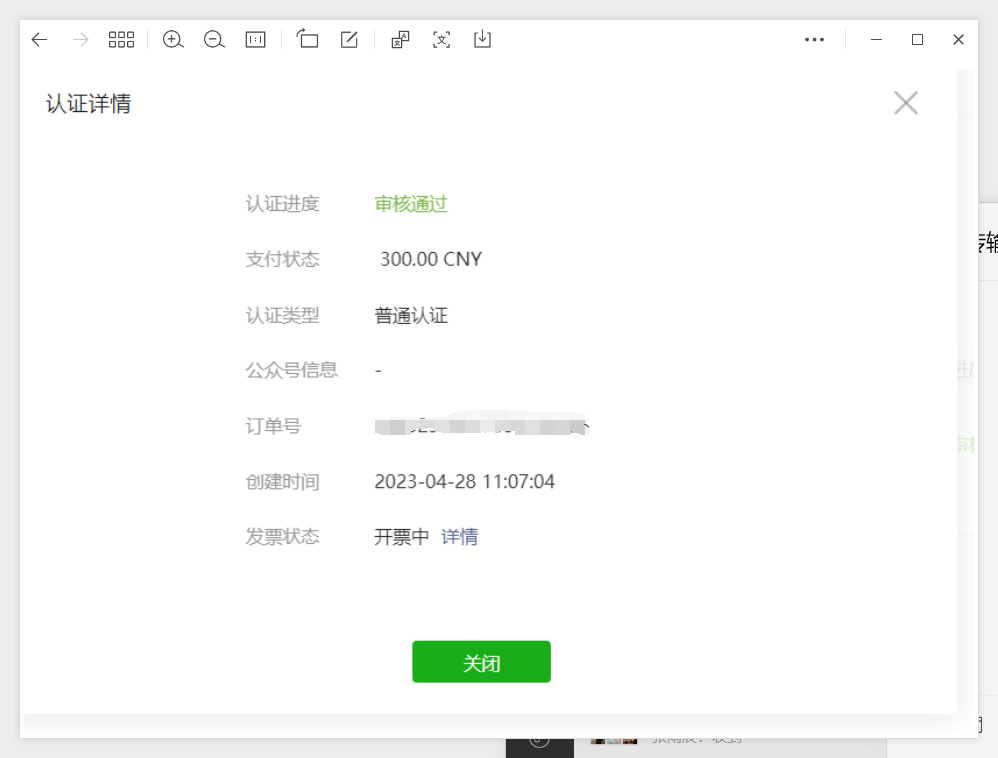Zoom out of the image
Image resolution: width=998 pixels, height=758 pixels.
coord(214,39)
